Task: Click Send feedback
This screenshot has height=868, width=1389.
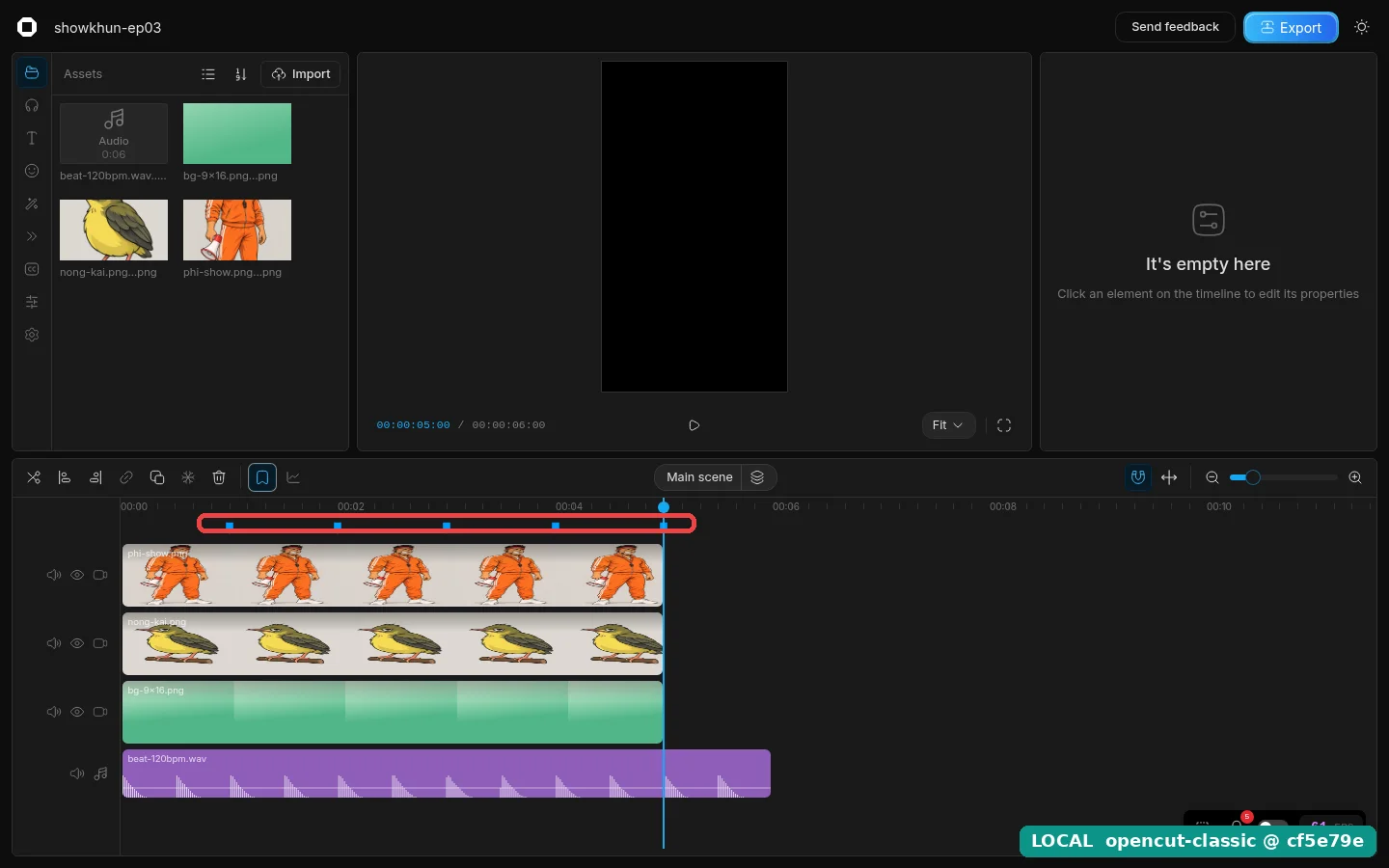Action: point(1175,27)
